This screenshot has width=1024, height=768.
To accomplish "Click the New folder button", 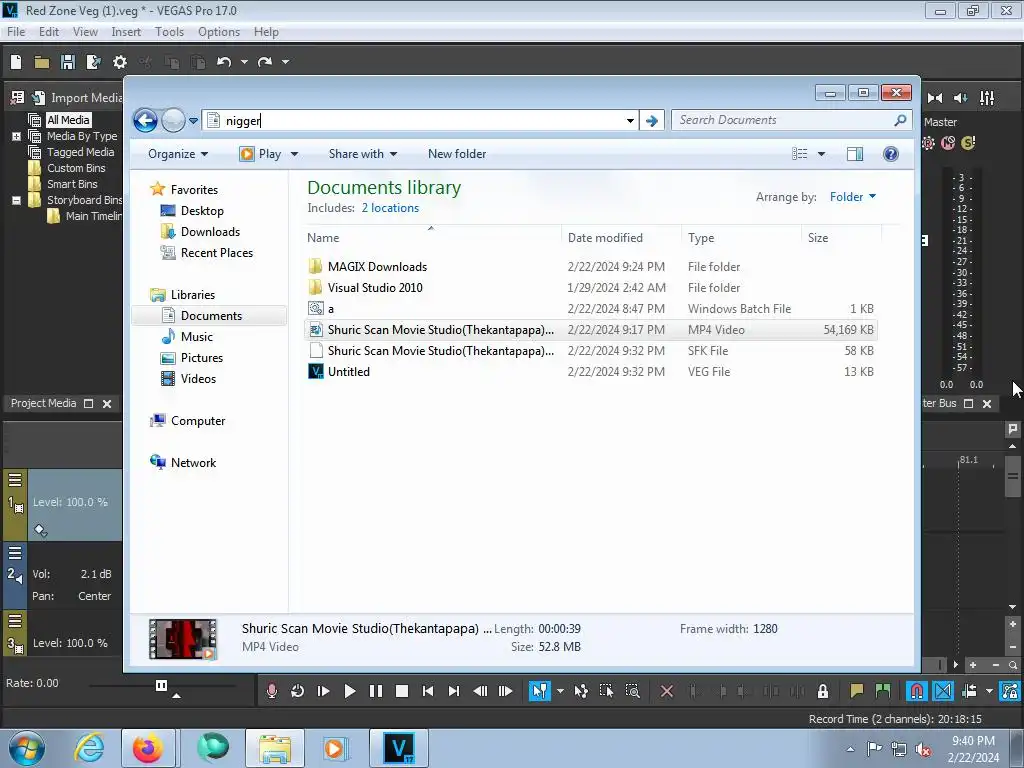I will click(x=457, y=154).
